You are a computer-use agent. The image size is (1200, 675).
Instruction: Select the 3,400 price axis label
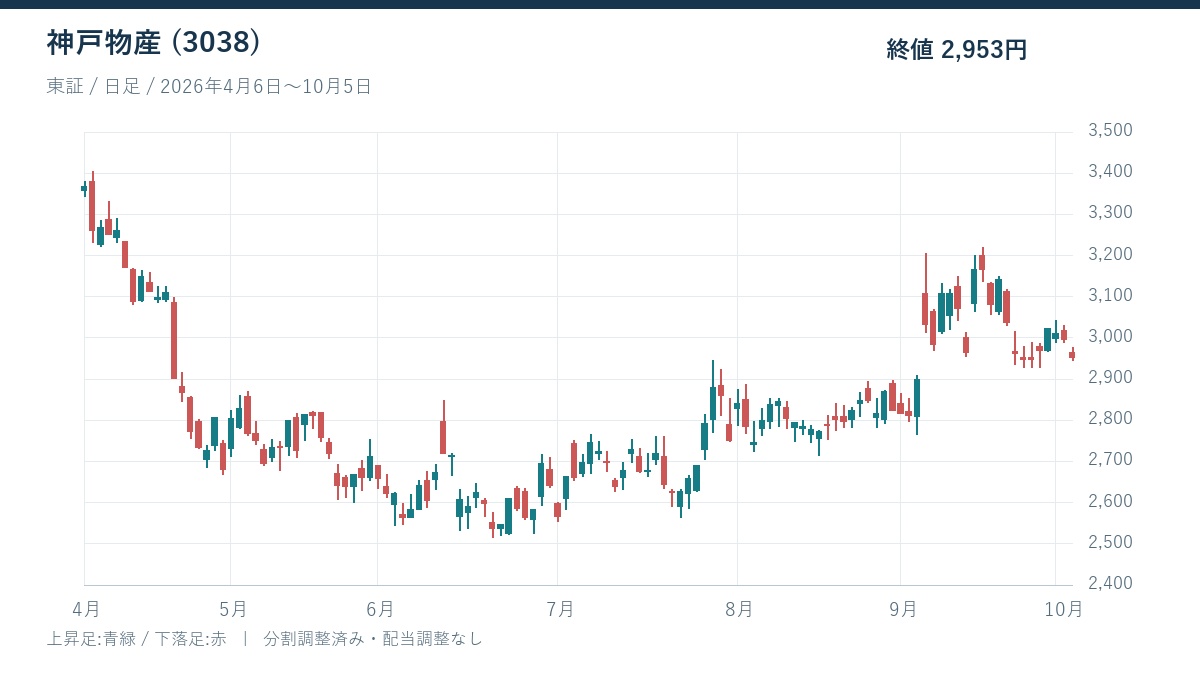coord(1110,171)
